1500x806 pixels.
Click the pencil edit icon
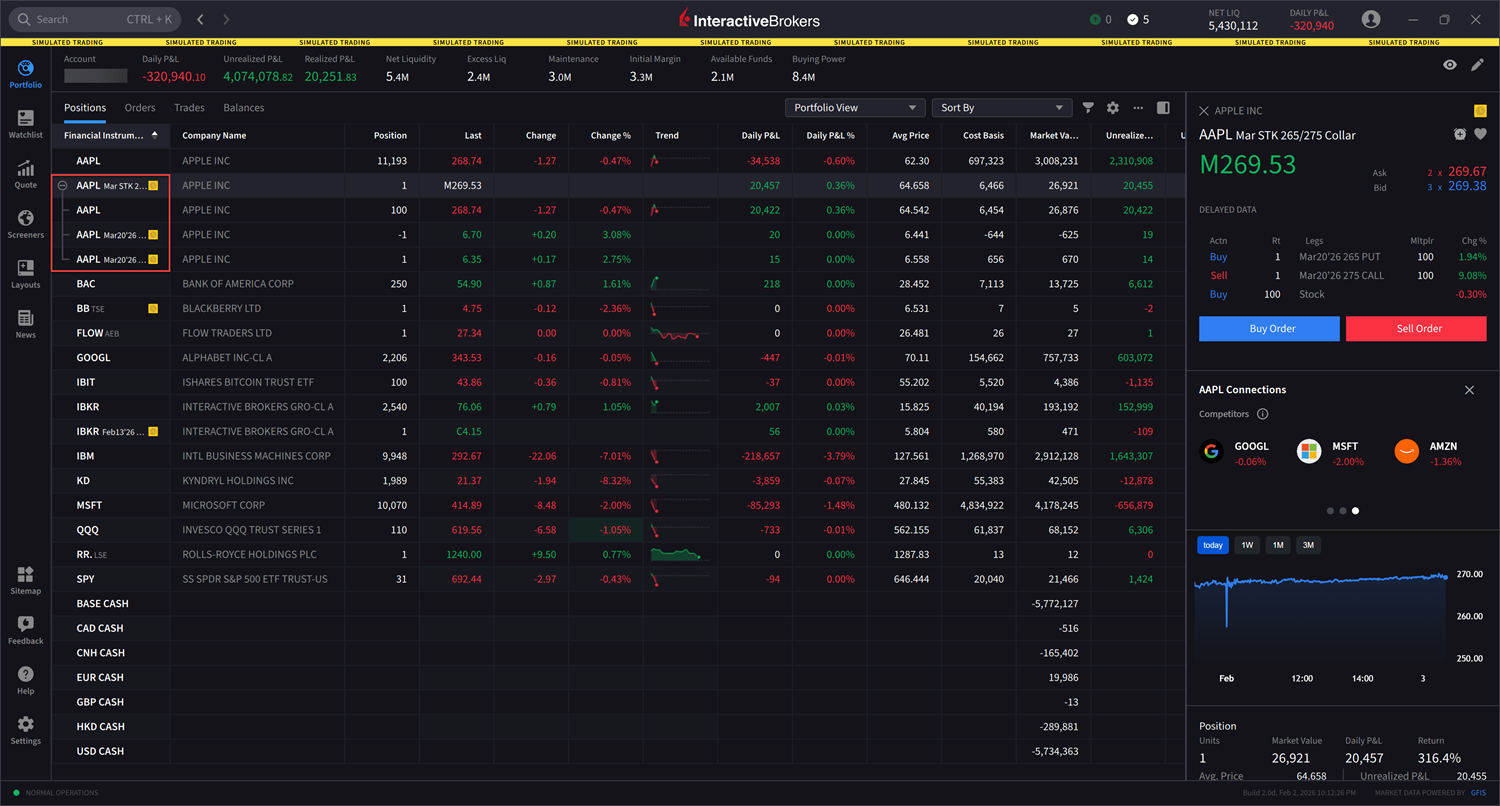[1477, 65]
